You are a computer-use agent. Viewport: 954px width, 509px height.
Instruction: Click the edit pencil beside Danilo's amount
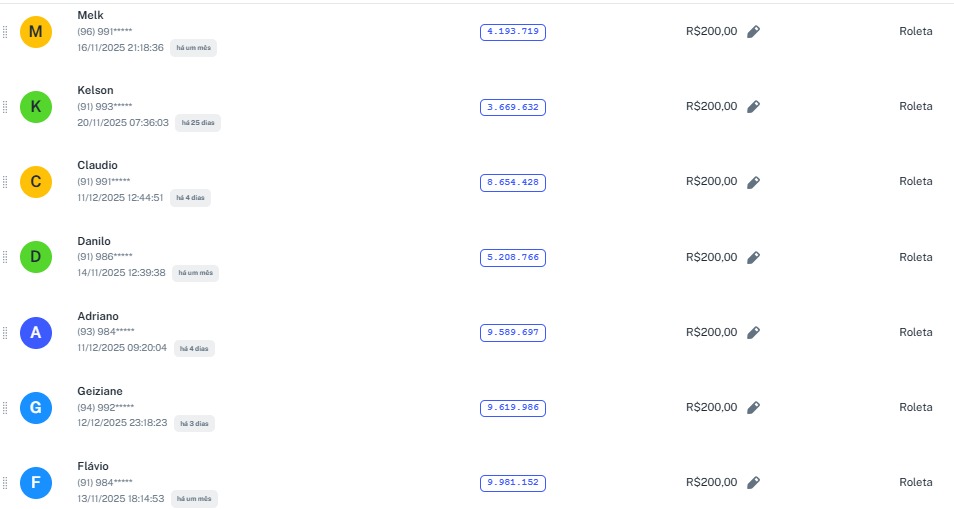(x=754, y=257)
